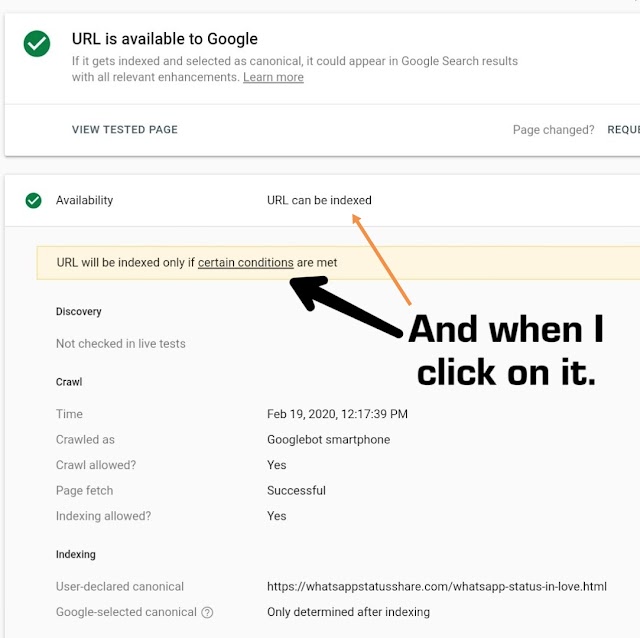The image size is (640, 638).
Task: Click the 'User-declared canonical' label
Action: [x=120, y=587]
